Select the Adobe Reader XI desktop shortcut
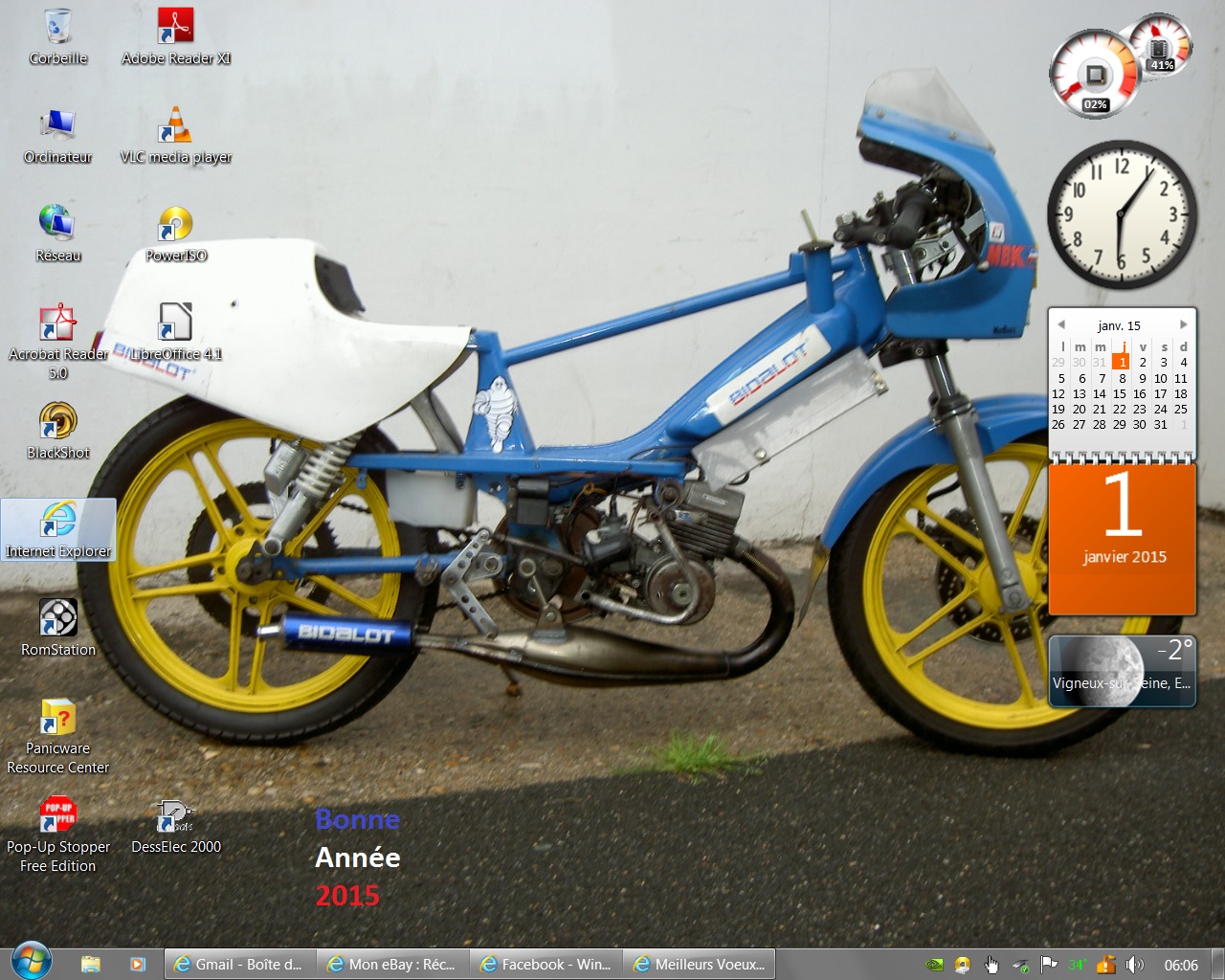Image resolution: width=1225 pixels, height=980 pixels. 176,36
